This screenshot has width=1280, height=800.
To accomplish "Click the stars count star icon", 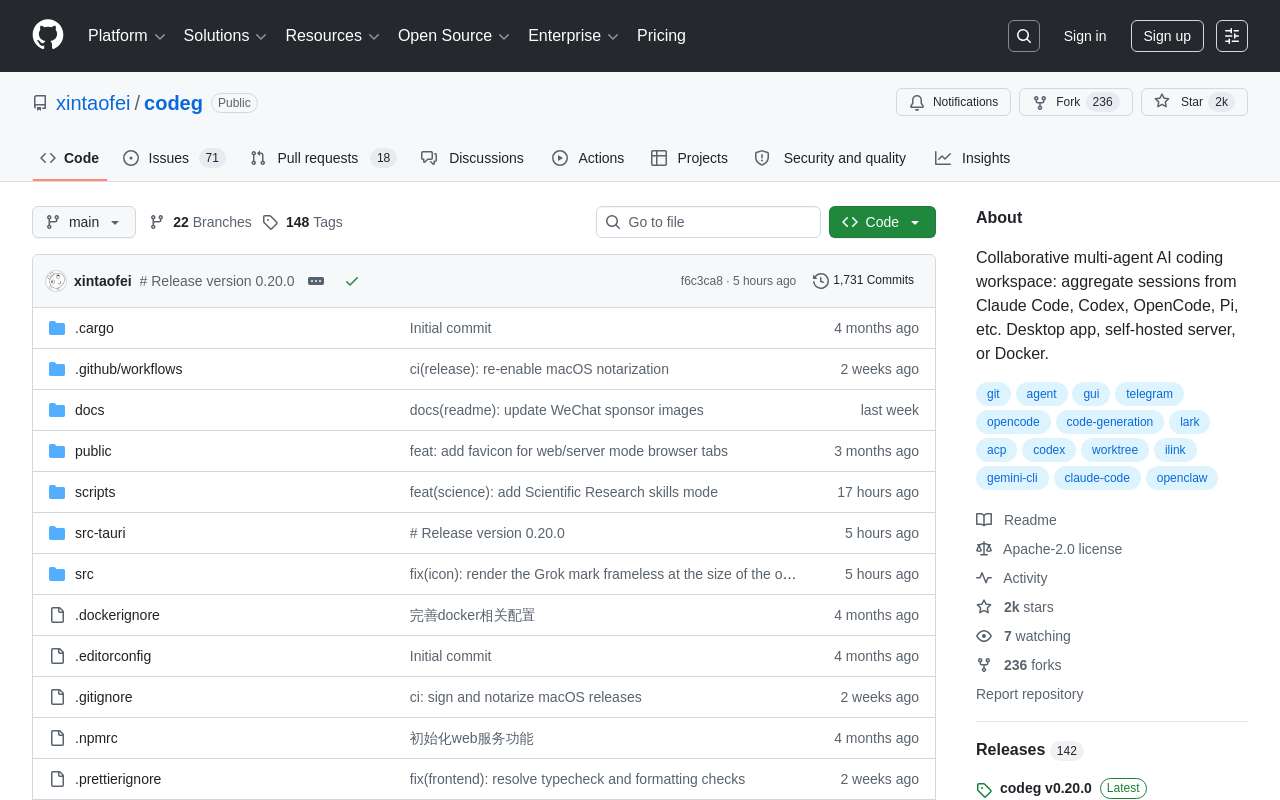I will [984, 607].
